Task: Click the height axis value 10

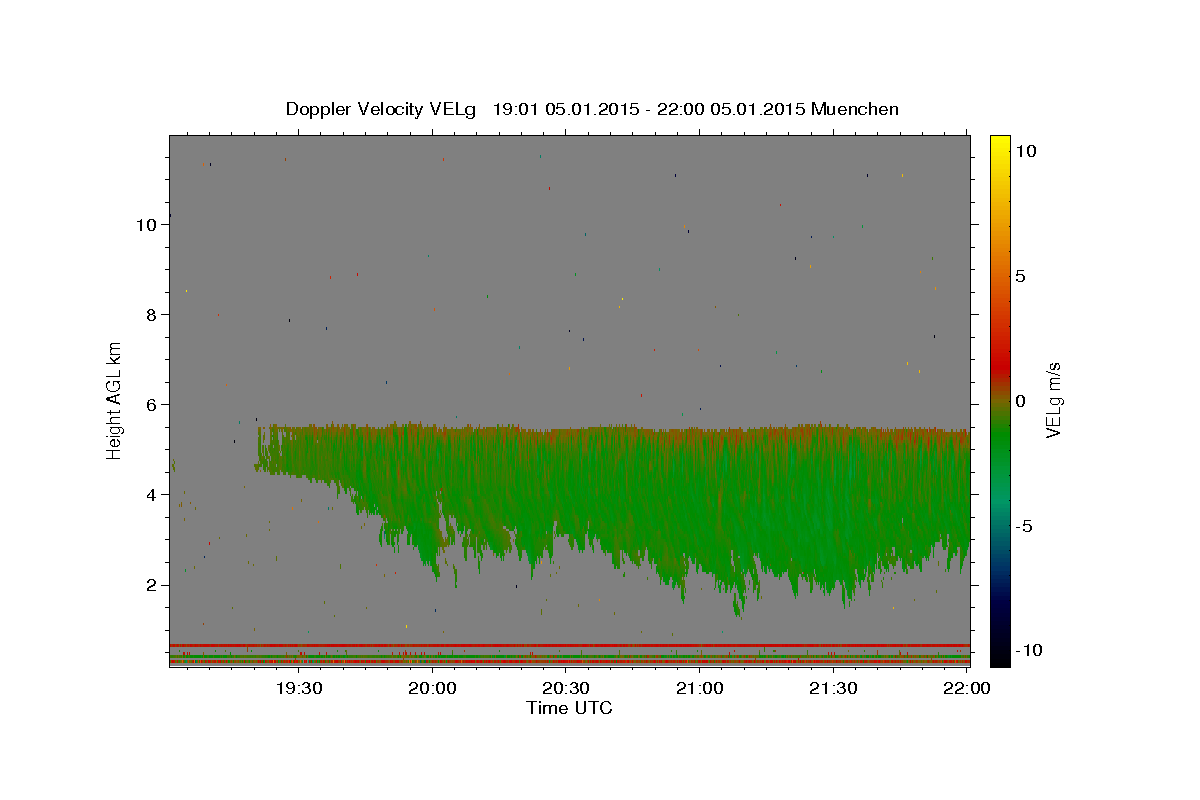Action: [147, 224]
